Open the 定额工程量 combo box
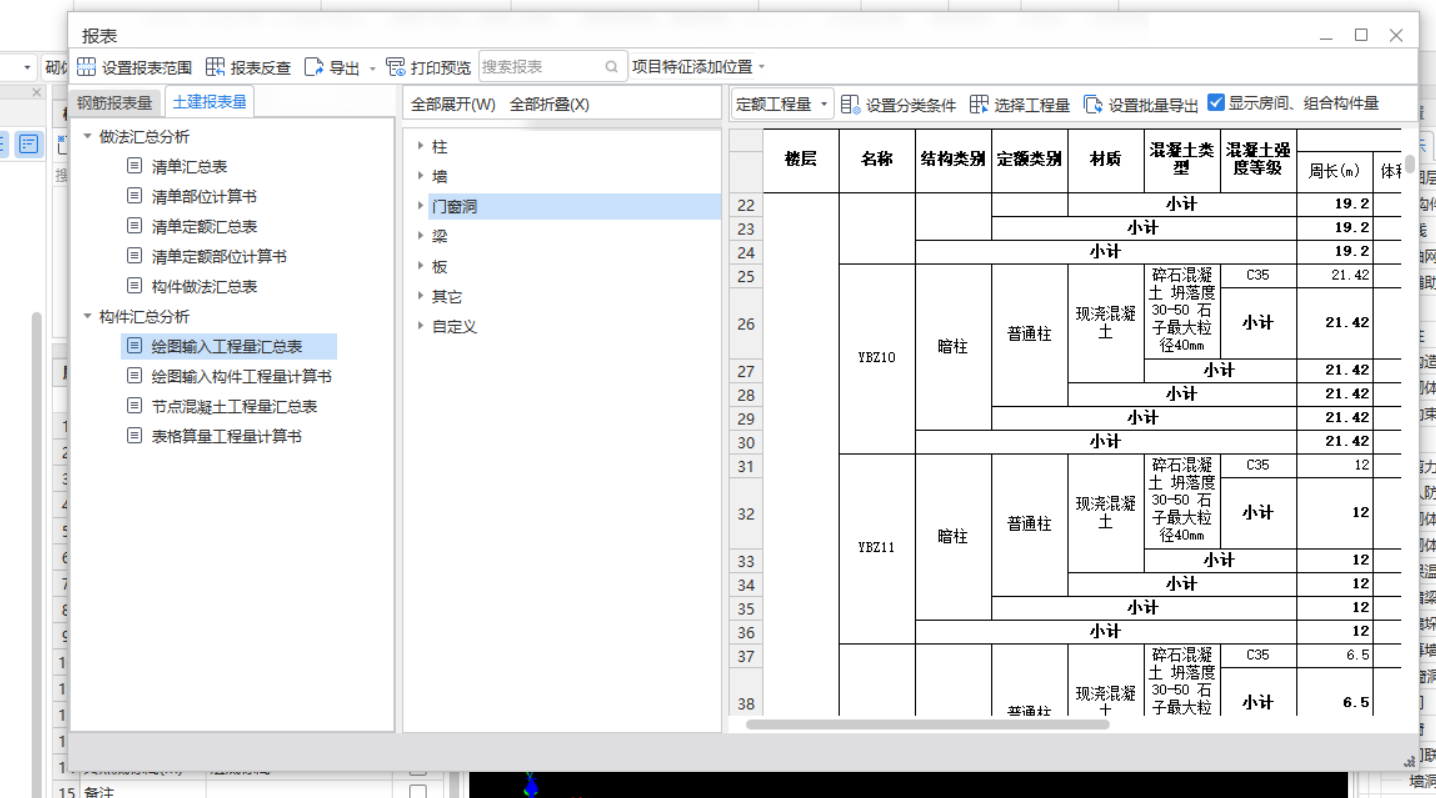The width and height of the screenshot is (1436, 798). coord(782,104)
